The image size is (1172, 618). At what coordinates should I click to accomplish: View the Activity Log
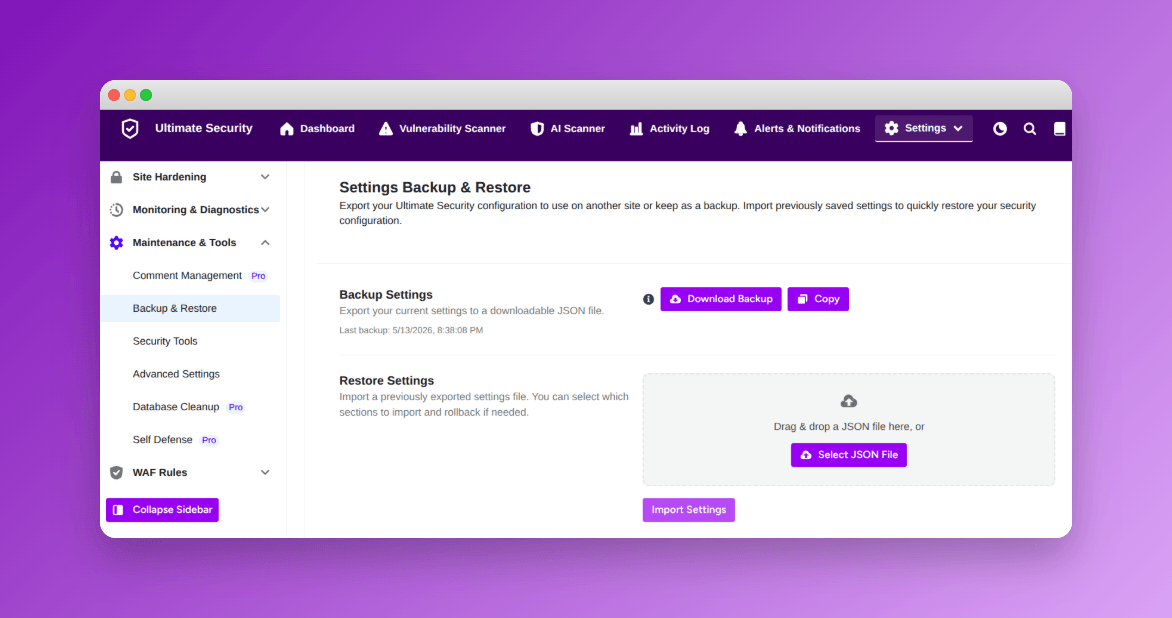coord(670,129)
